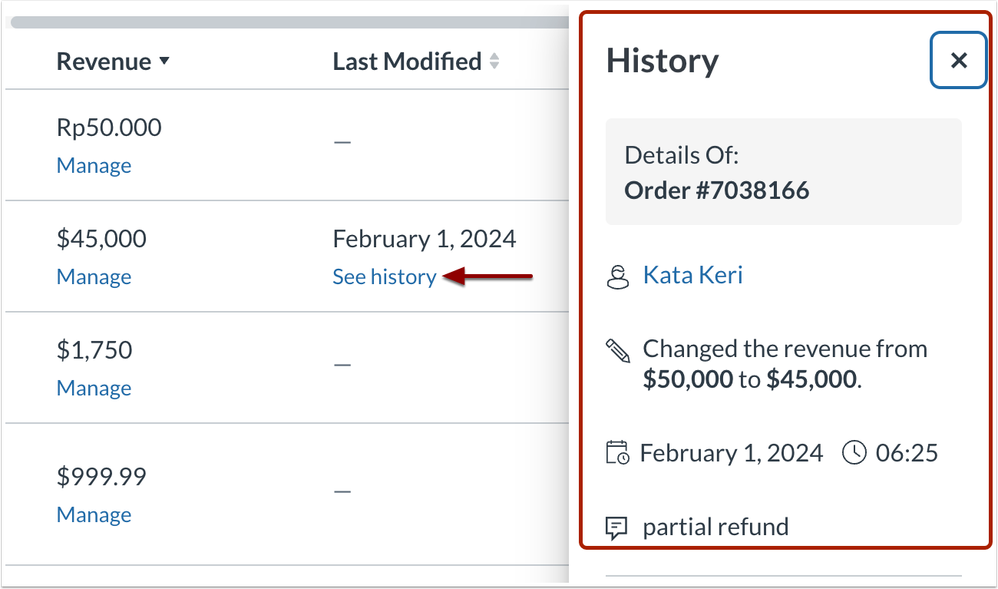The width and height of the screenshot is (998, 589).
Task: Click the pencil icon beside revenue change
Action: [618, 350]
